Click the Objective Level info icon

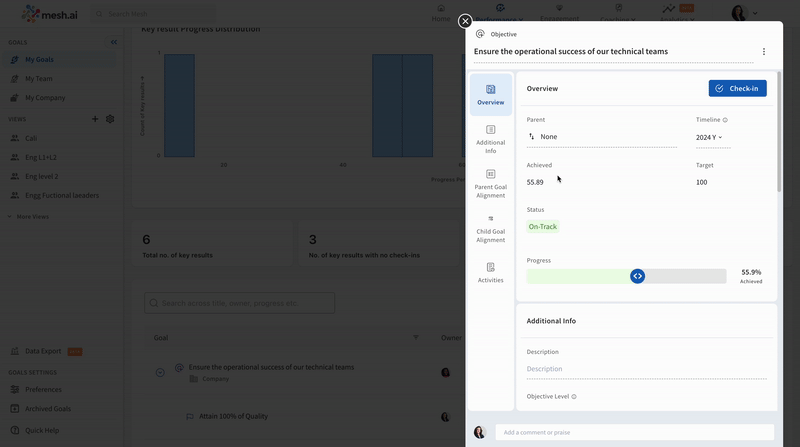(574, 396)
